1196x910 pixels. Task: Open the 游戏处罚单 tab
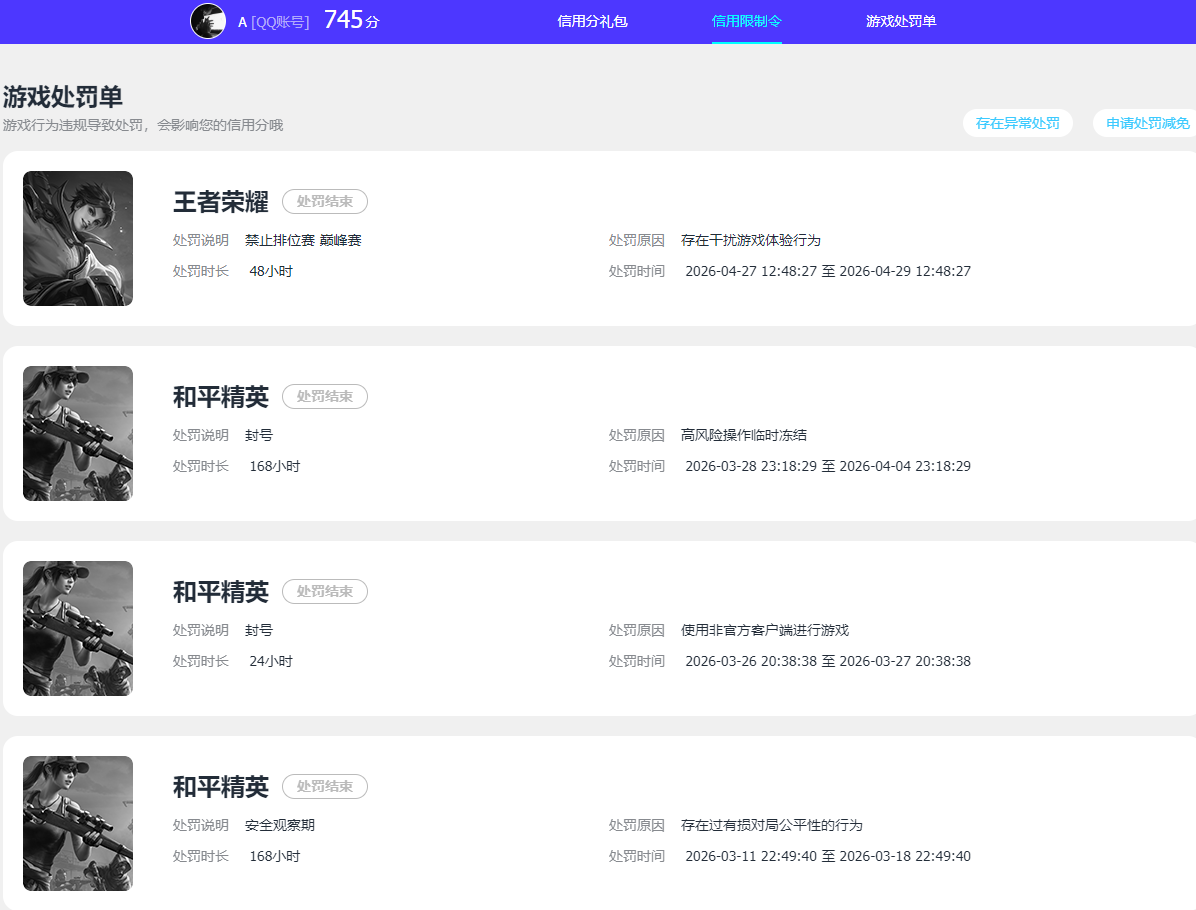pyautogui.click(x=901, y=21)
